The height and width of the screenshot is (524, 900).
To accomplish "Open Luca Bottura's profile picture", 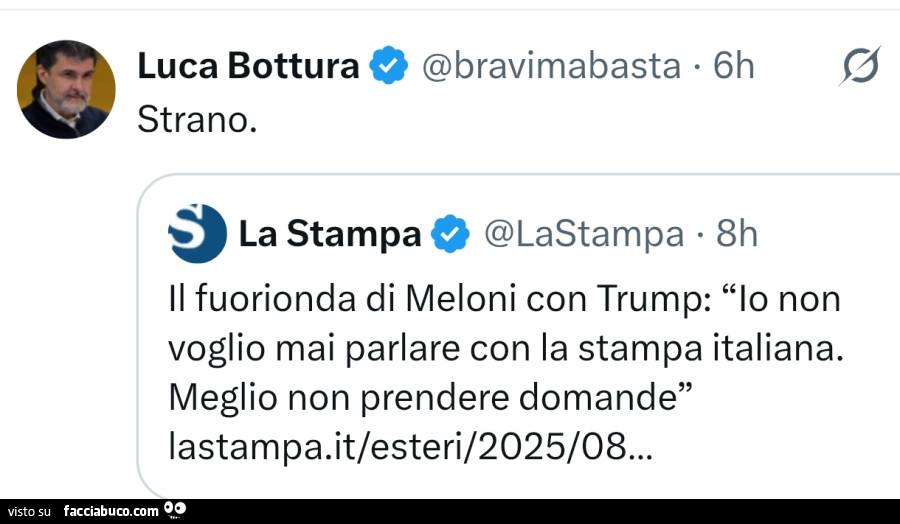I will click(x=66, y=89).
